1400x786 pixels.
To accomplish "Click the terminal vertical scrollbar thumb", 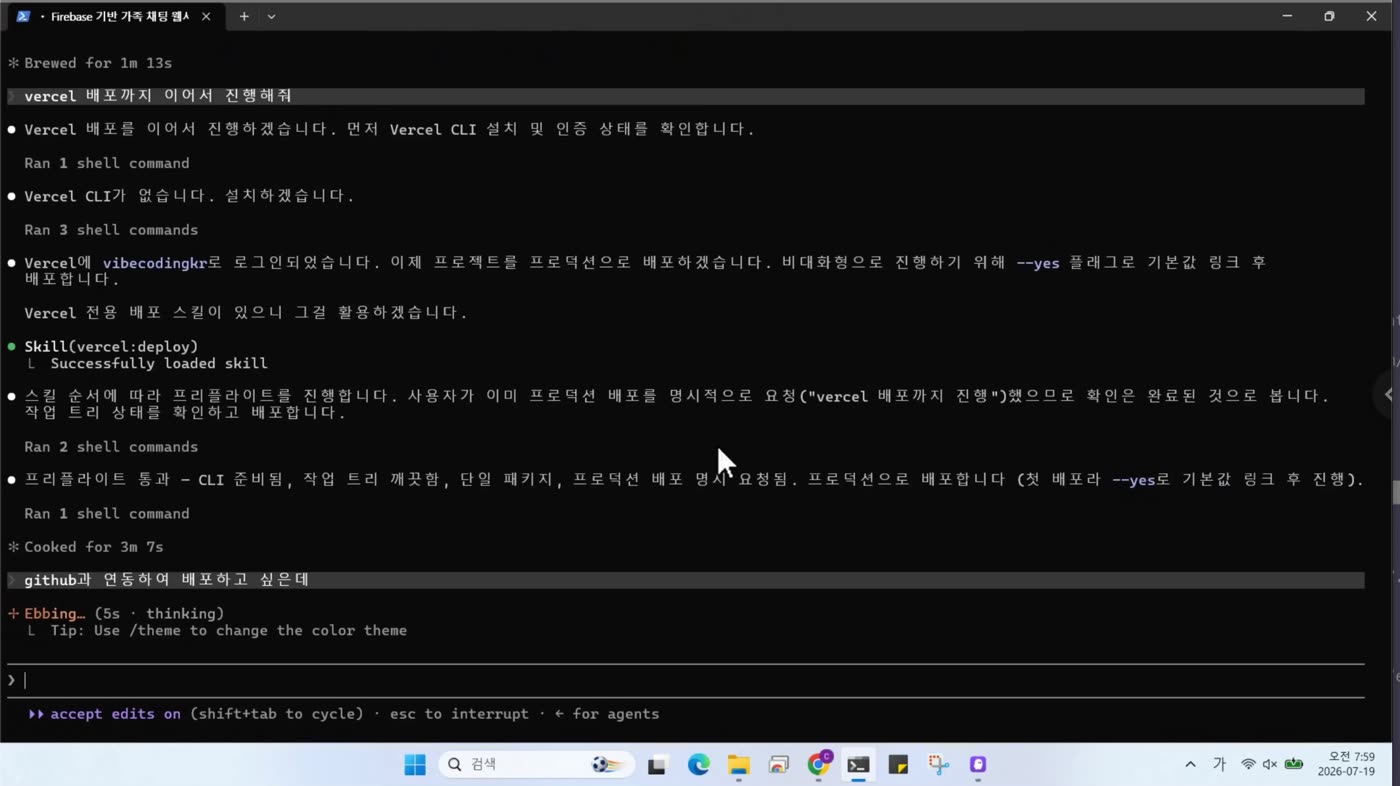I will (1394, 492).
